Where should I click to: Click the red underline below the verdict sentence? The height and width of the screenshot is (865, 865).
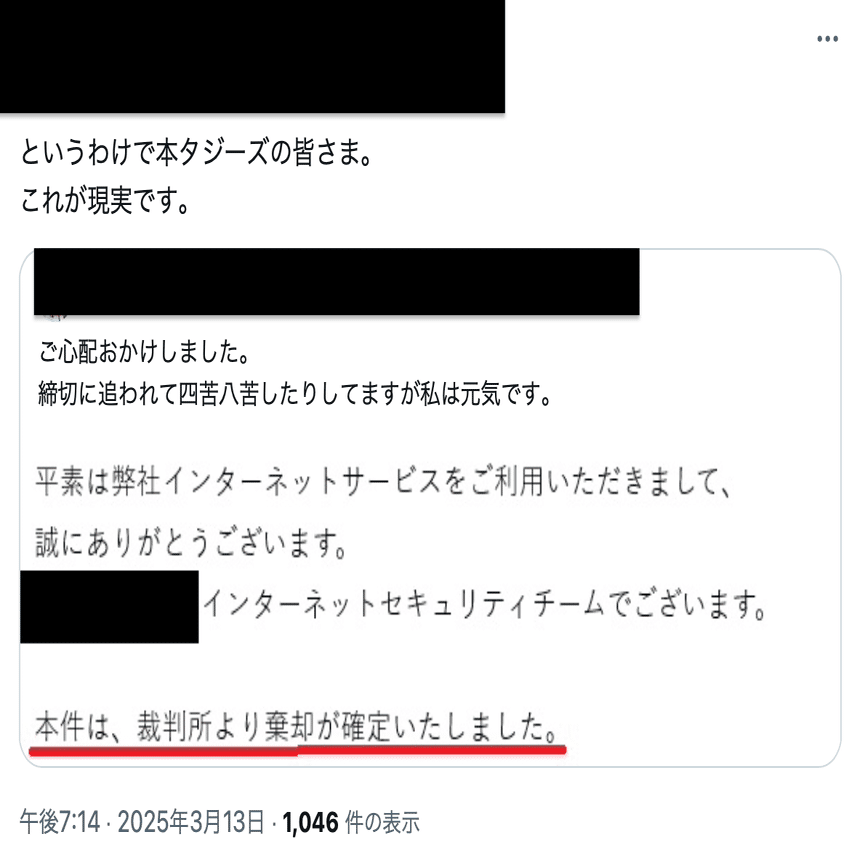tap(297, 750)
